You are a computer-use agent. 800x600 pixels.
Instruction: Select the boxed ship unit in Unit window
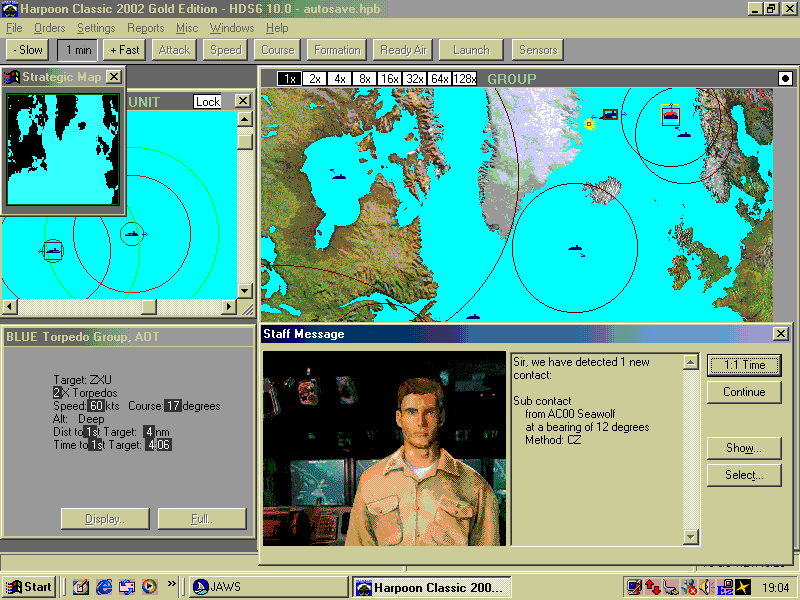coord(53,251)
